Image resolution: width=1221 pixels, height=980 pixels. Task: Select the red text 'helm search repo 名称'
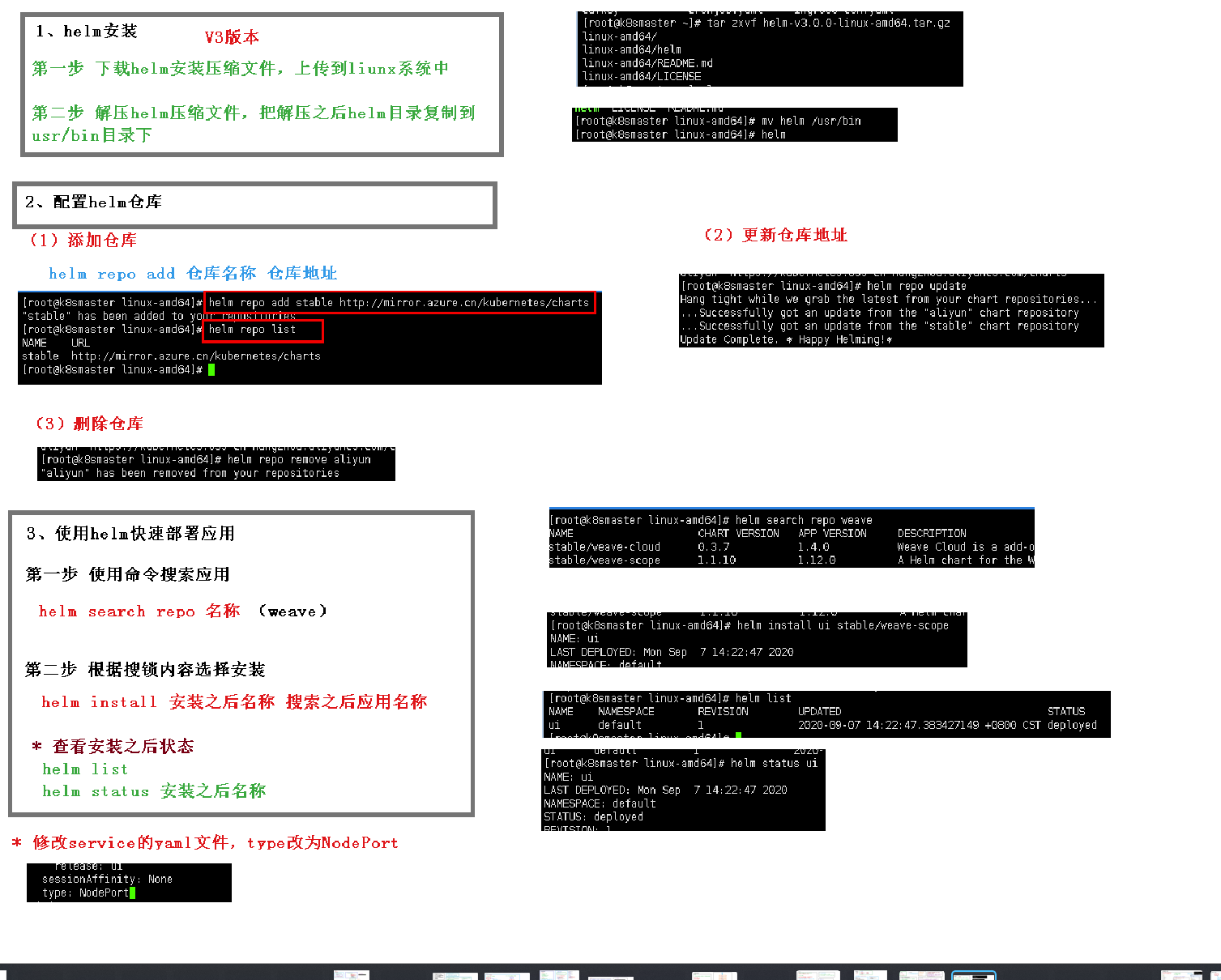point(139,611)
